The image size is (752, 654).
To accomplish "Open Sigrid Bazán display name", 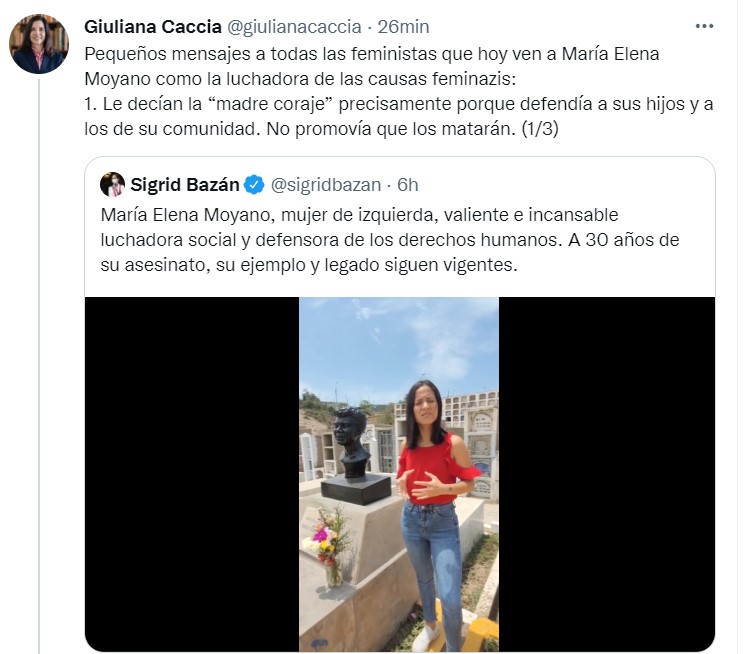I will point(185,185).
